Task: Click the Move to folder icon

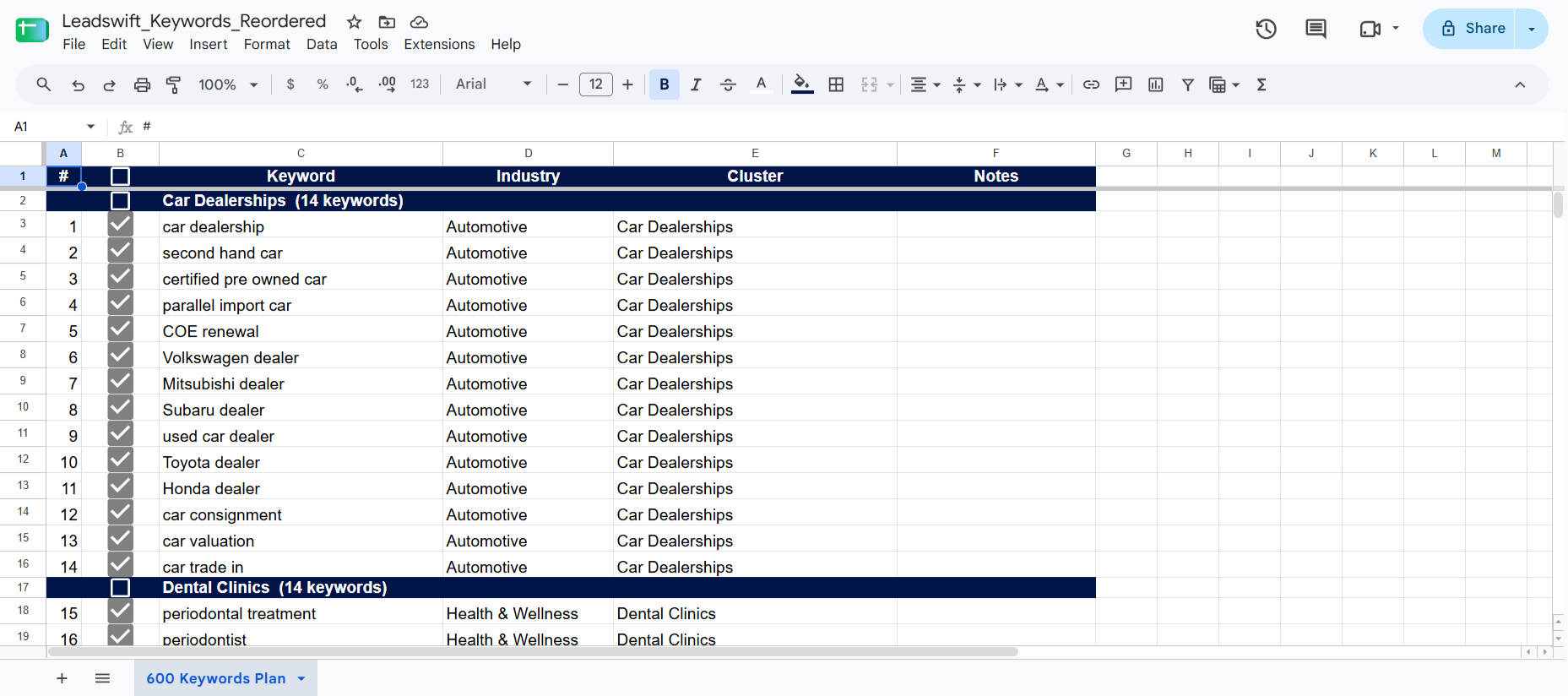Action: [x=387, y=22]
